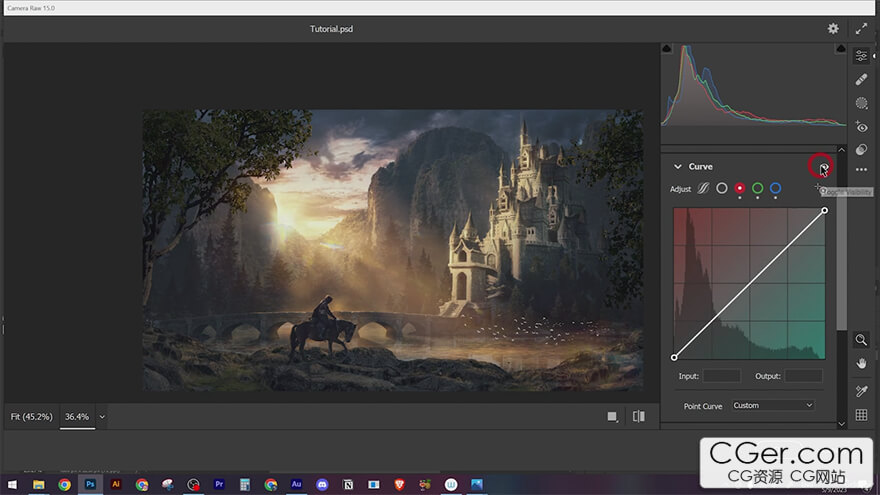Click the castle image preview
This screenshot has width=880, height=495.
coord(393,250)
